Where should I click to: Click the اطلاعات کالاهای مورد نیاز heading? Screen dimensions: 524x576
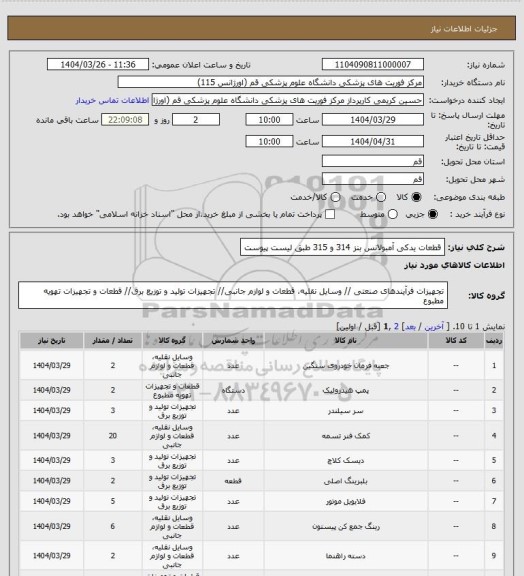pos(454,265)
